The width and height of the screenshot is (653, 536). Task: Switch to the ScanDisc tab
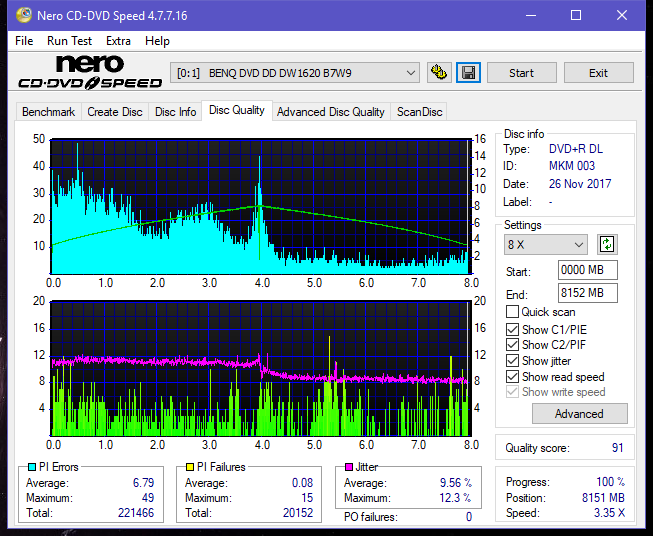(419, 112)
